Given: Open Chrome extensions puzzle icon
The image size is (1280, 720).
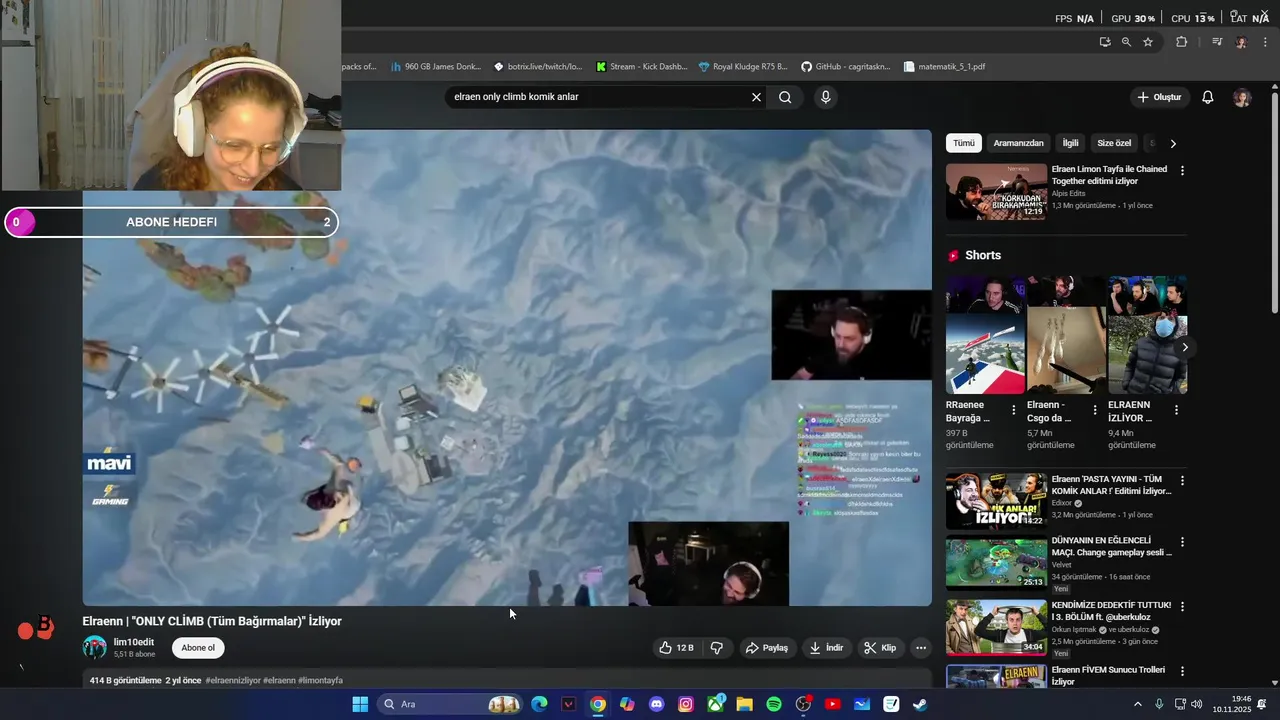Looking at the screenshot, I should pos(1181,42).
